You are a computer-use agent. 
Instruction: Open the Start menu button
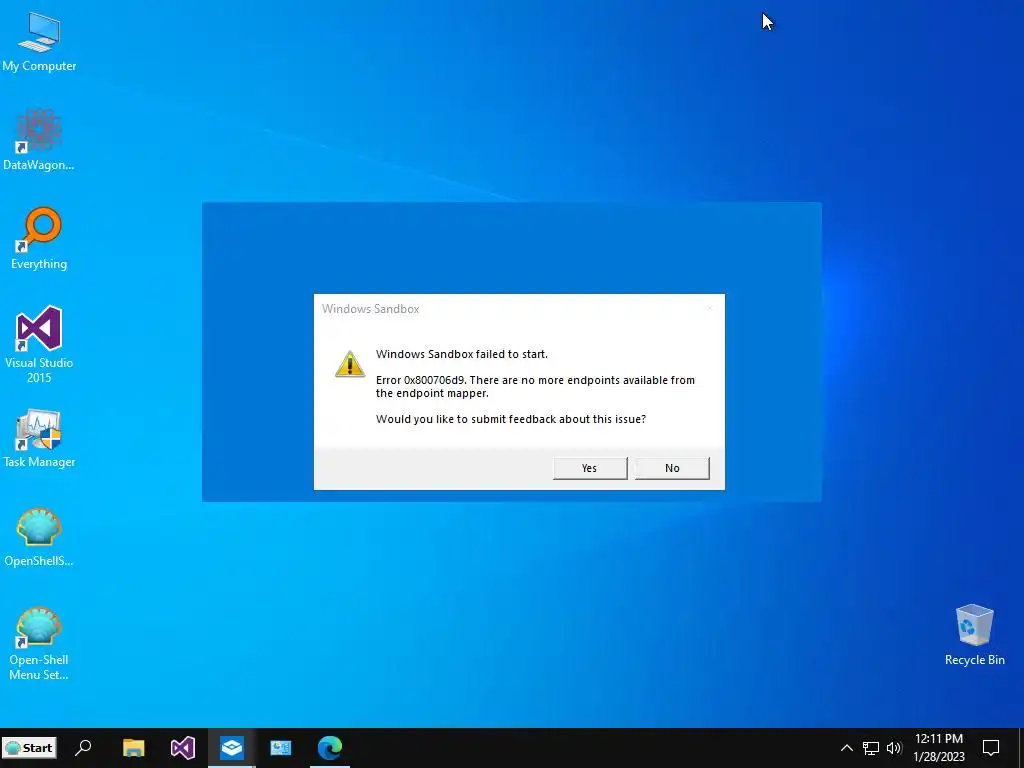tap(29, 748)
